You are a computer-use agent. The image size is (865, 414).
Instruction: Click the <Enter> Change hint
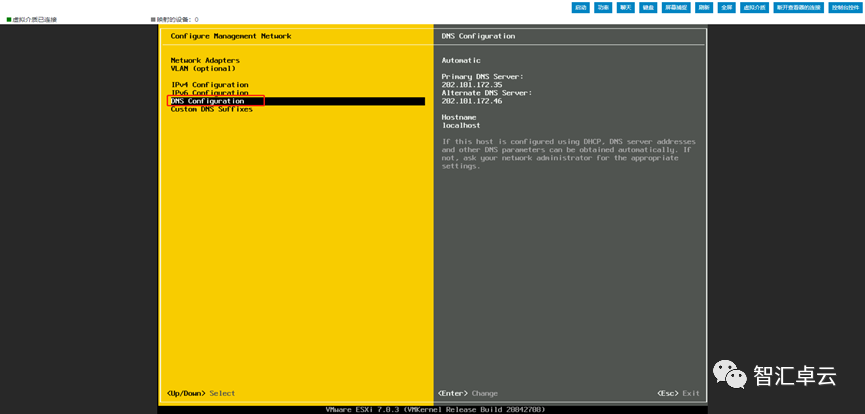[468, 394]
